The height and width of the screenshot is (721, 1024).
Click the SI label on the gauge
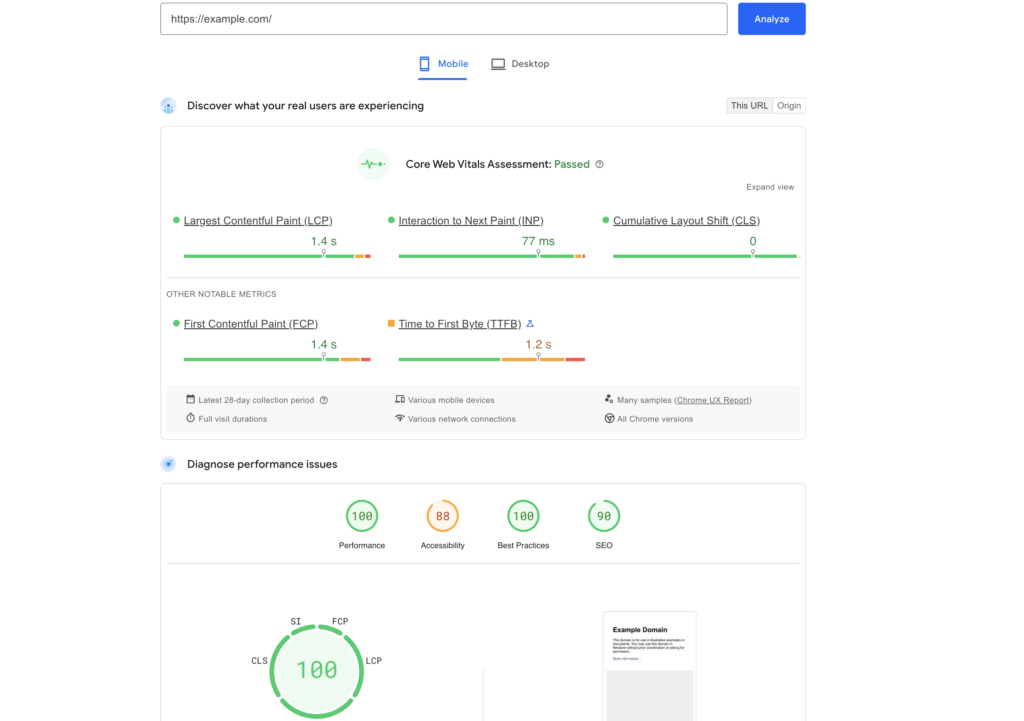(296, 621)
